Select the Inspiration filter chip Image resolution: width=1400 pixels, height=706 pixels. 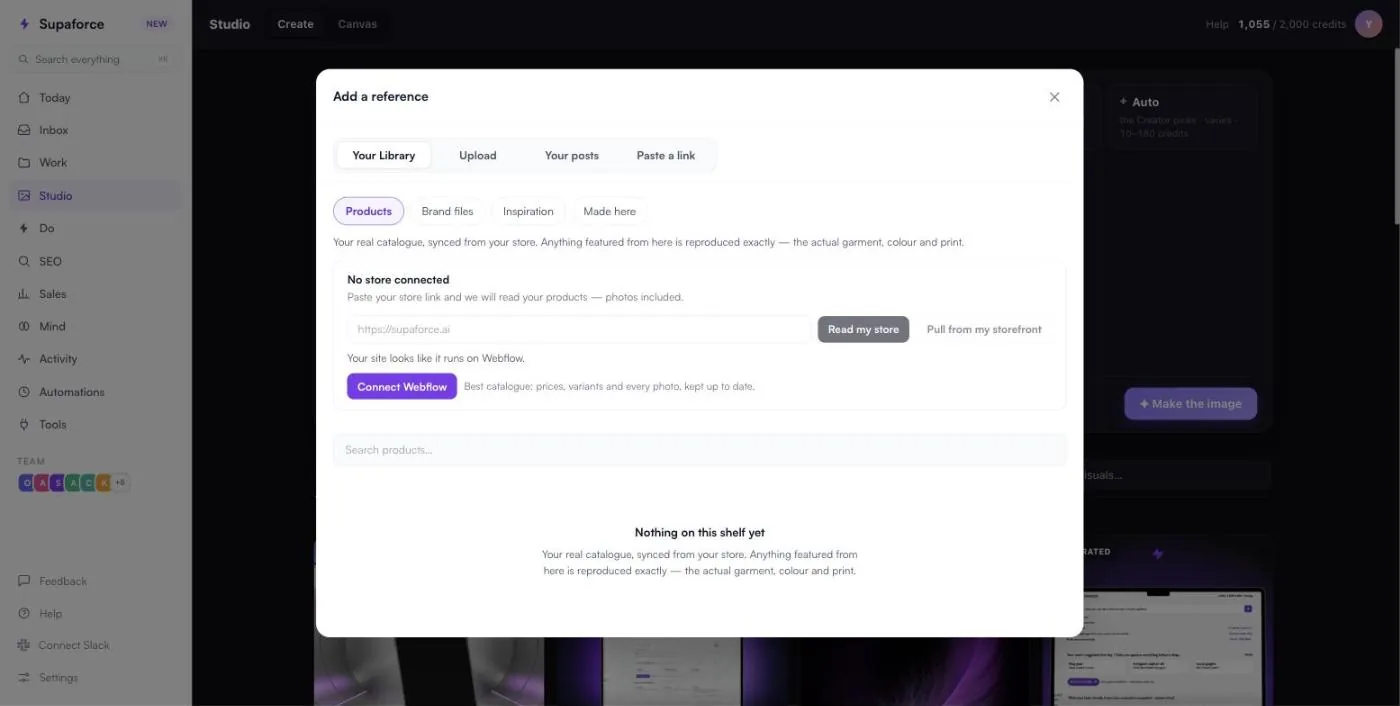(x=528, y=211)
